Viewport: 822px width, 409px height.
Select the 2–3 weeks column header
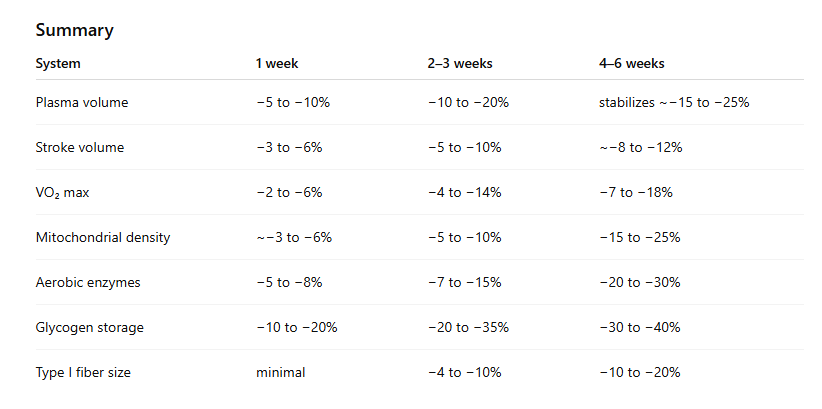(459, 63)
